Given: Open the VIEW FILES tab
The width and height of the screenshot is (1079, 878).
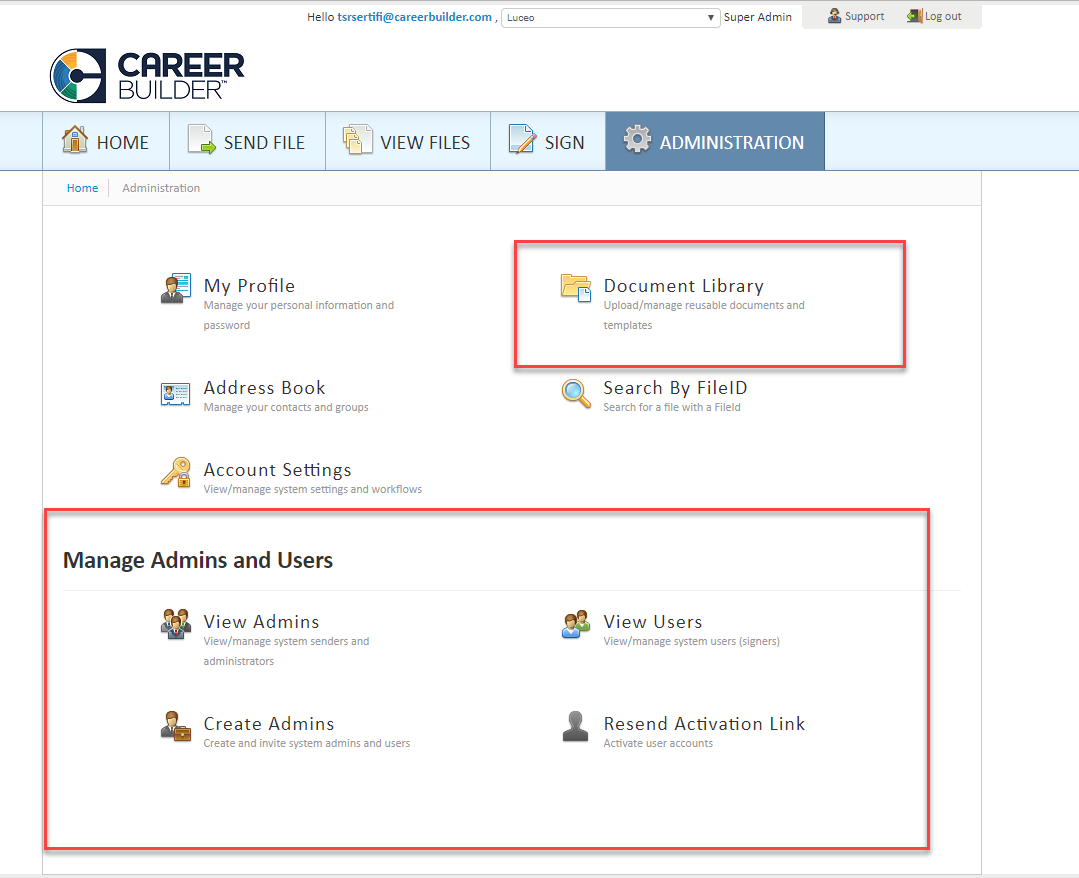Looking at the screenshot, I should point(408,141).
